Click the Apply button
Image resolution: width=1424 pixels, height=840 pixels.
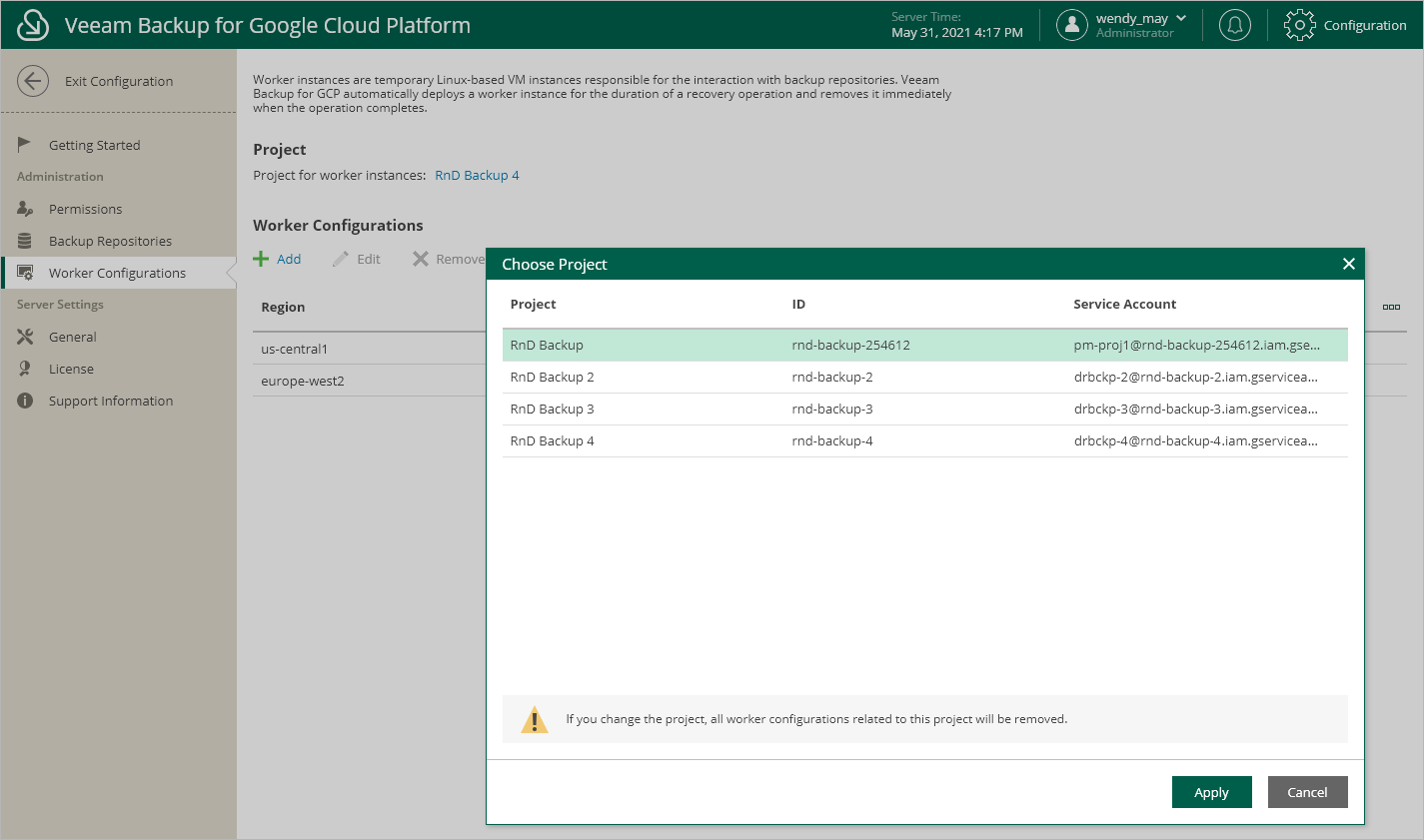point(1211,792)
